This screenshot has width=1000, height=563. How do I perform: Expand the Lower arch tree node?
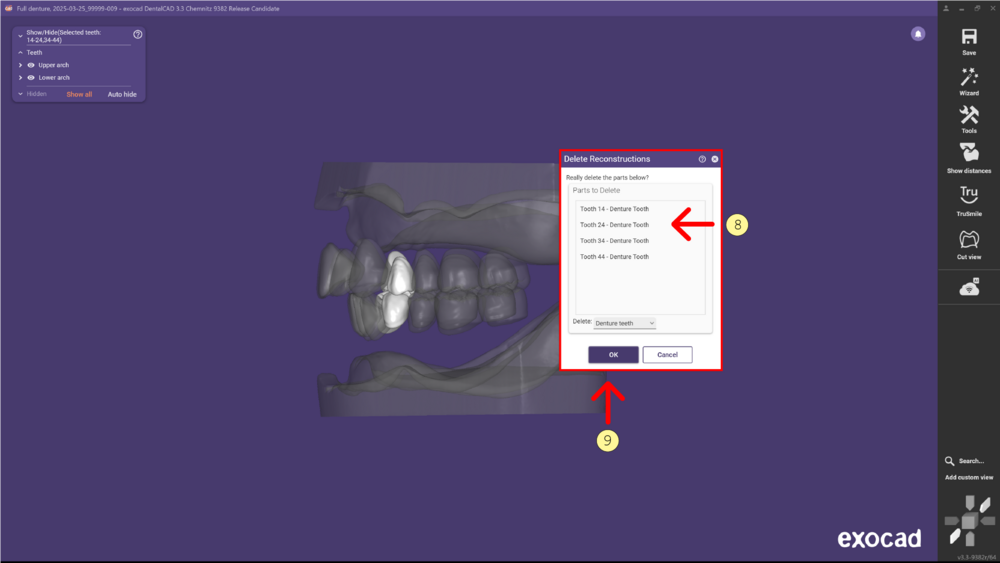(x=20, y=78)
